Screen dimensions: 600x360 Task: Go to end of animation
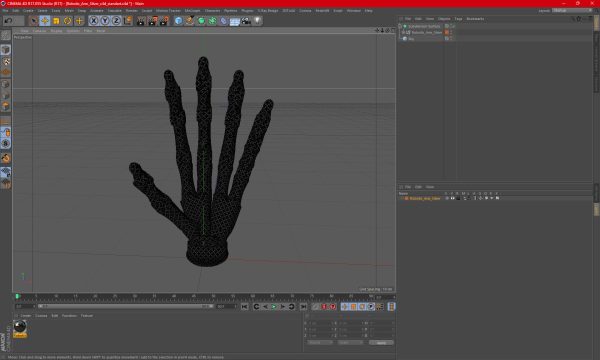click(303, 307)
